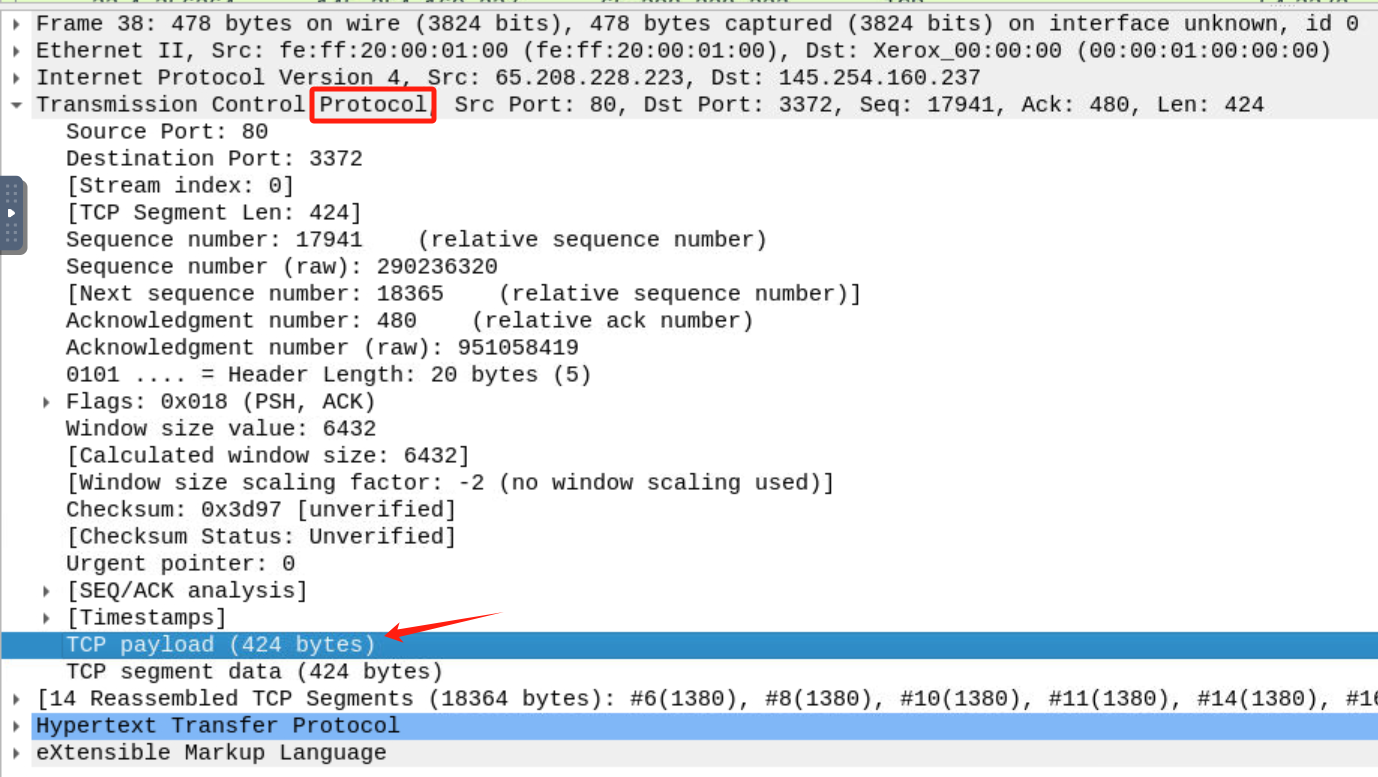The image size is (1378, 777).
Task: Expand the eXtensible Markup Language row
Action: tap(16, 753)
